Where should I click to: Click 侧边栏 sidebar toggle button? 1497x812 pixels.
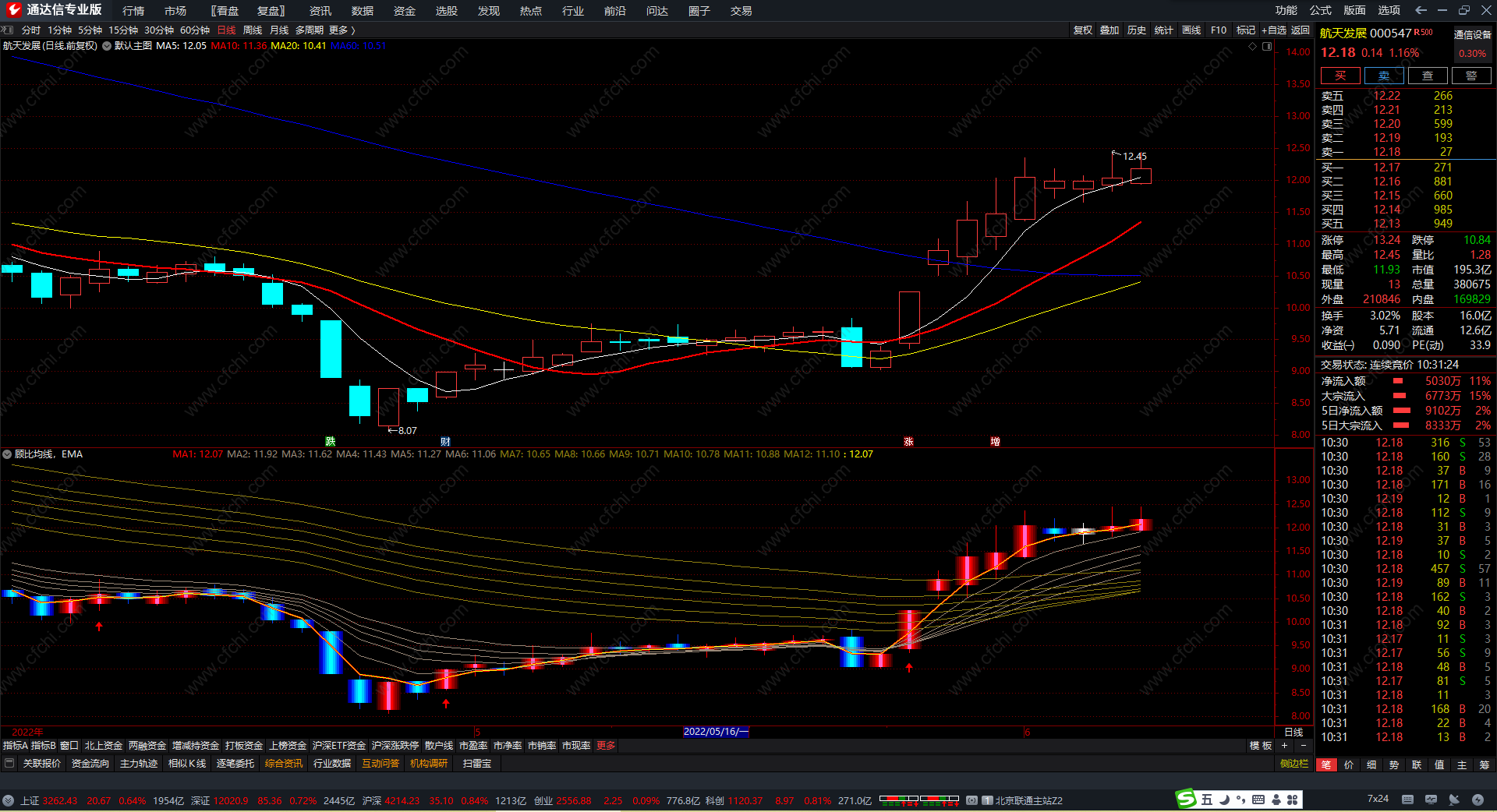tap(1294, 764)
